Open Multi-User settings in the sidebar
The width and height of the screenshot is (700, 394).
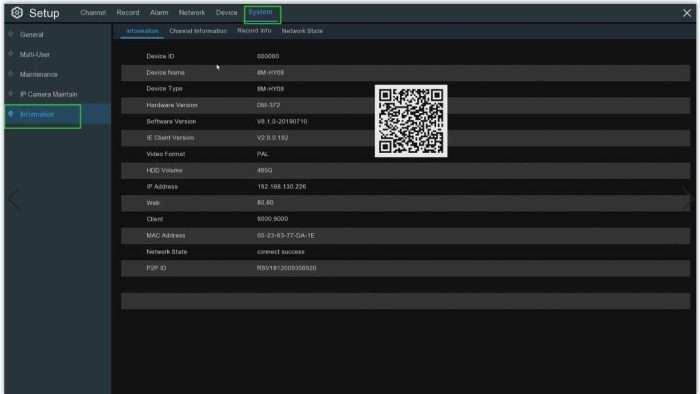tap(35, 54)
